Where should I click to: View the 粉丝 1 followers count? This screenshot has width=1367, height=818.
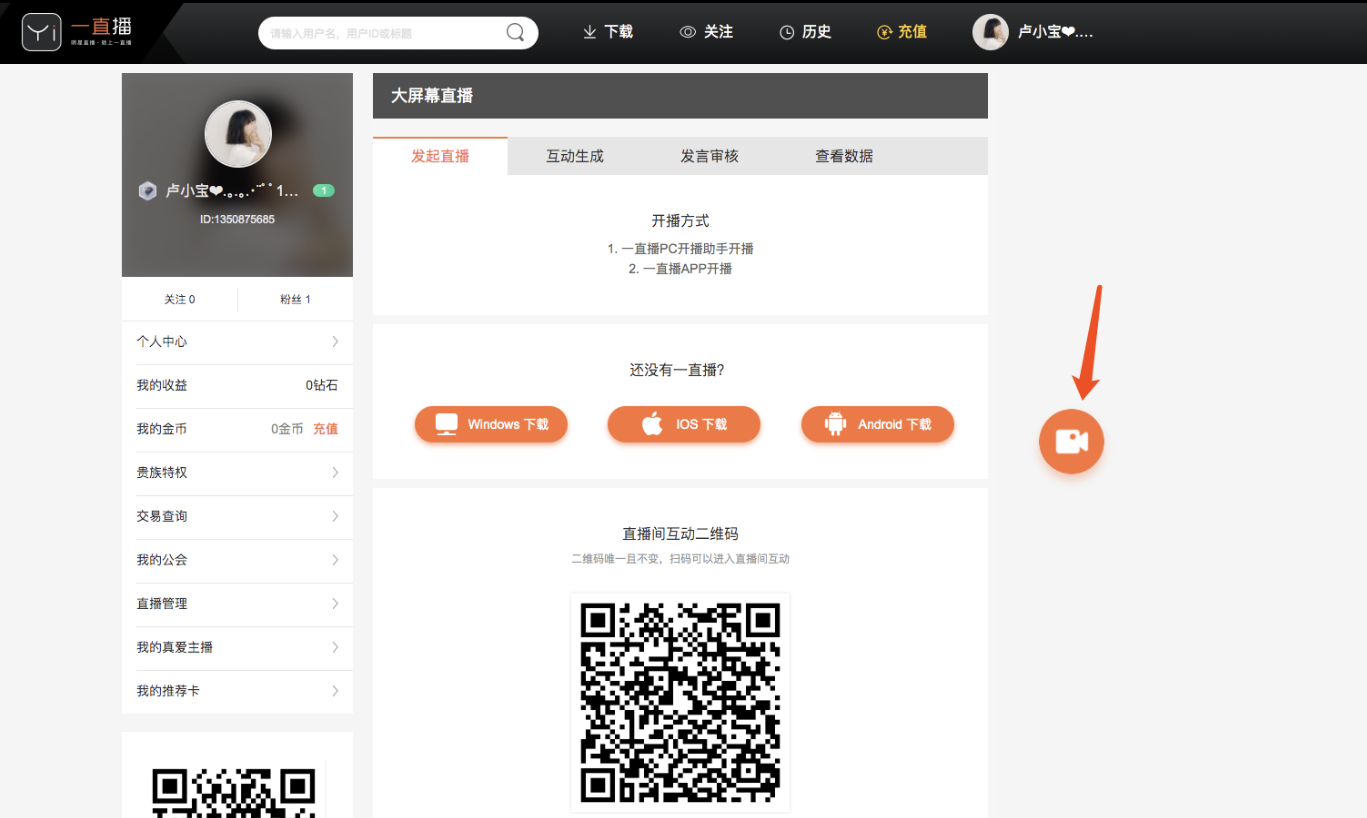click(x=295, y=299)
